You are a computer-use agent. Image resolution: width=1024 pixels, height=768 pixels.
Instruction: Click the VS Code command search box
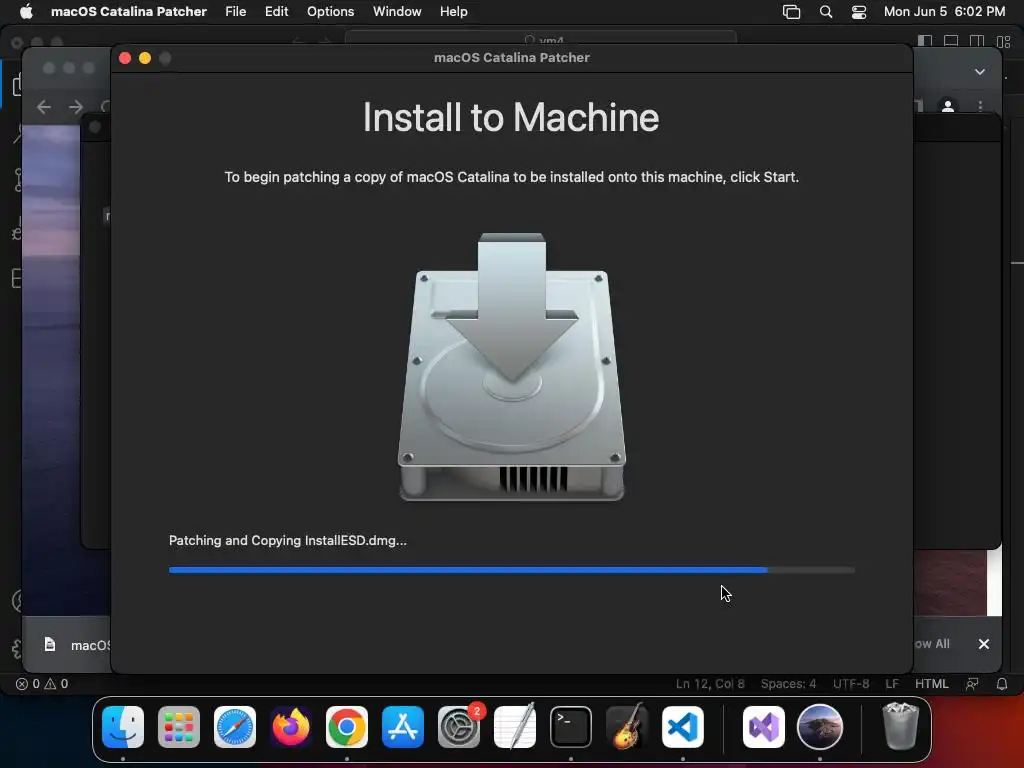(x=541, y=39)
